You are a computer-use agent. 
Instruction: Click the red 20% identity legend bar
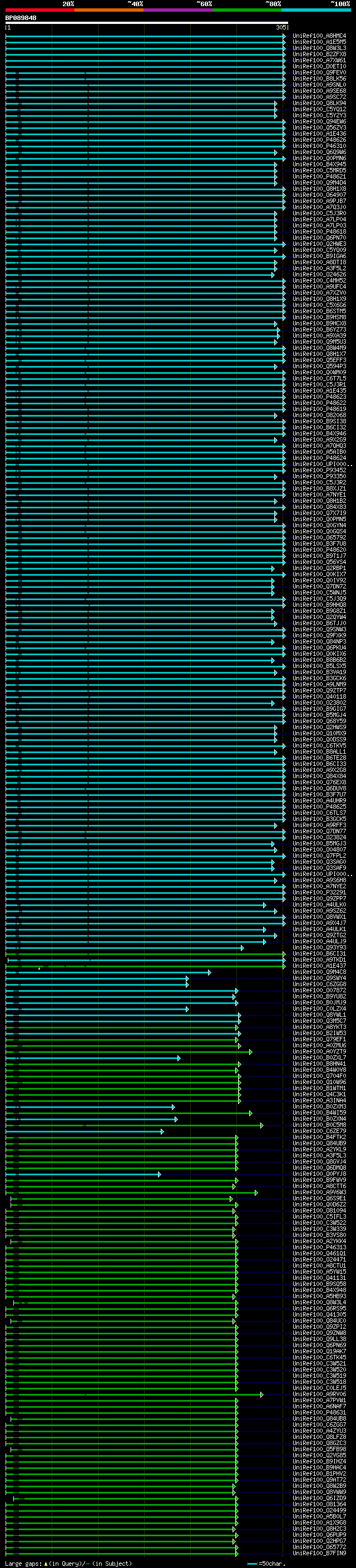39,10
